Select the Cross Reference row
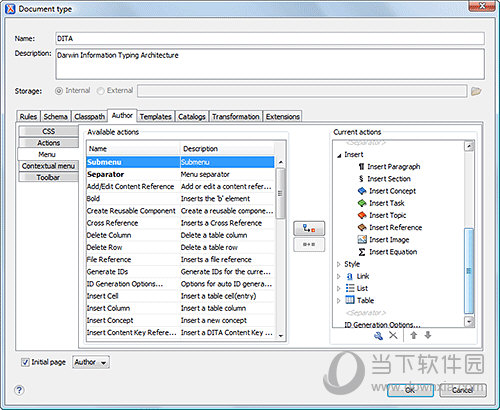This screenshot has width=500, height=410. pyautogui.click(x=180, y=223)
